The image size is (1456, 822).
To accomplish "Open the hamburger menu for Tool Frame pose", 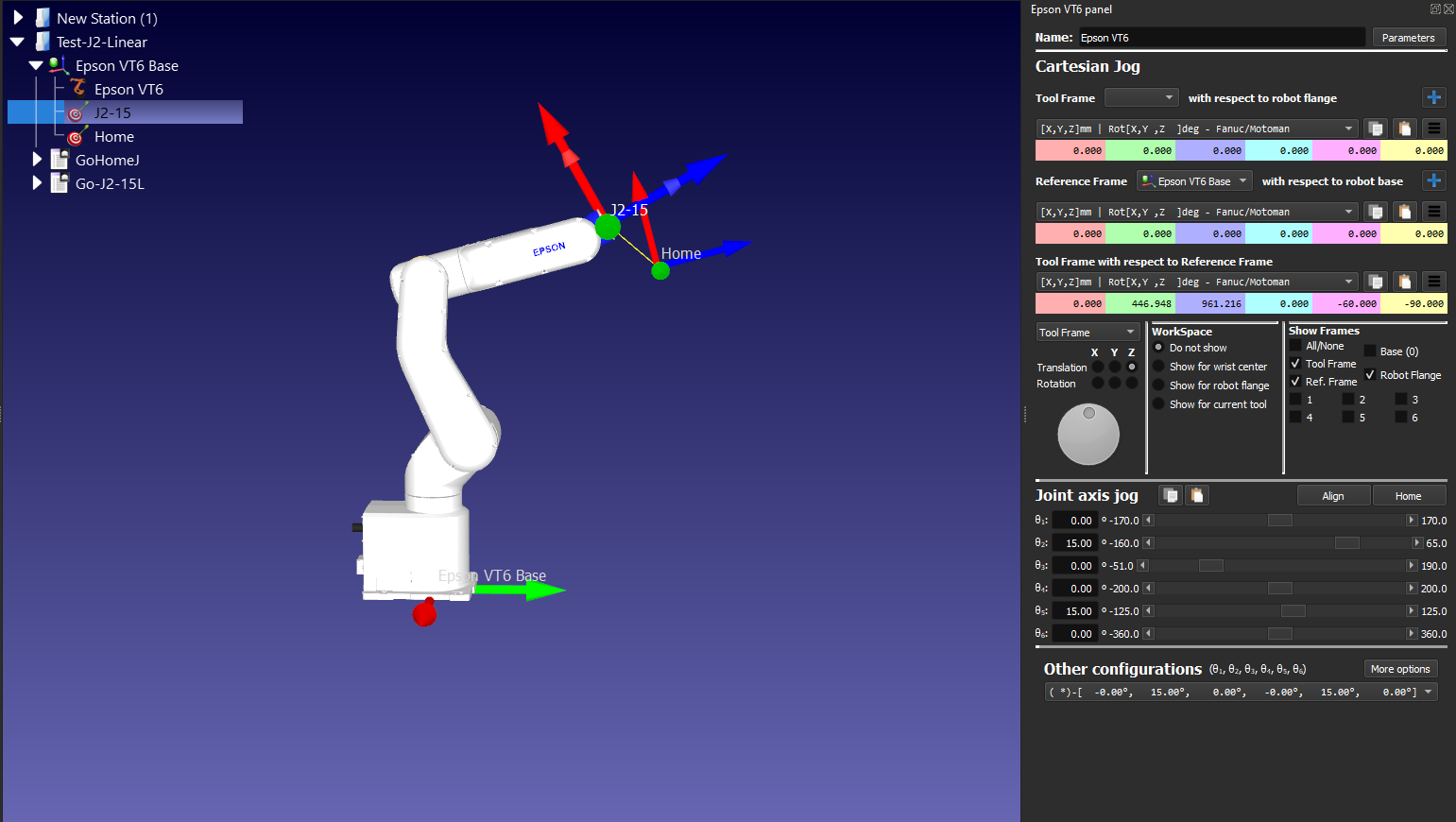I will [x=1433, y=128].
